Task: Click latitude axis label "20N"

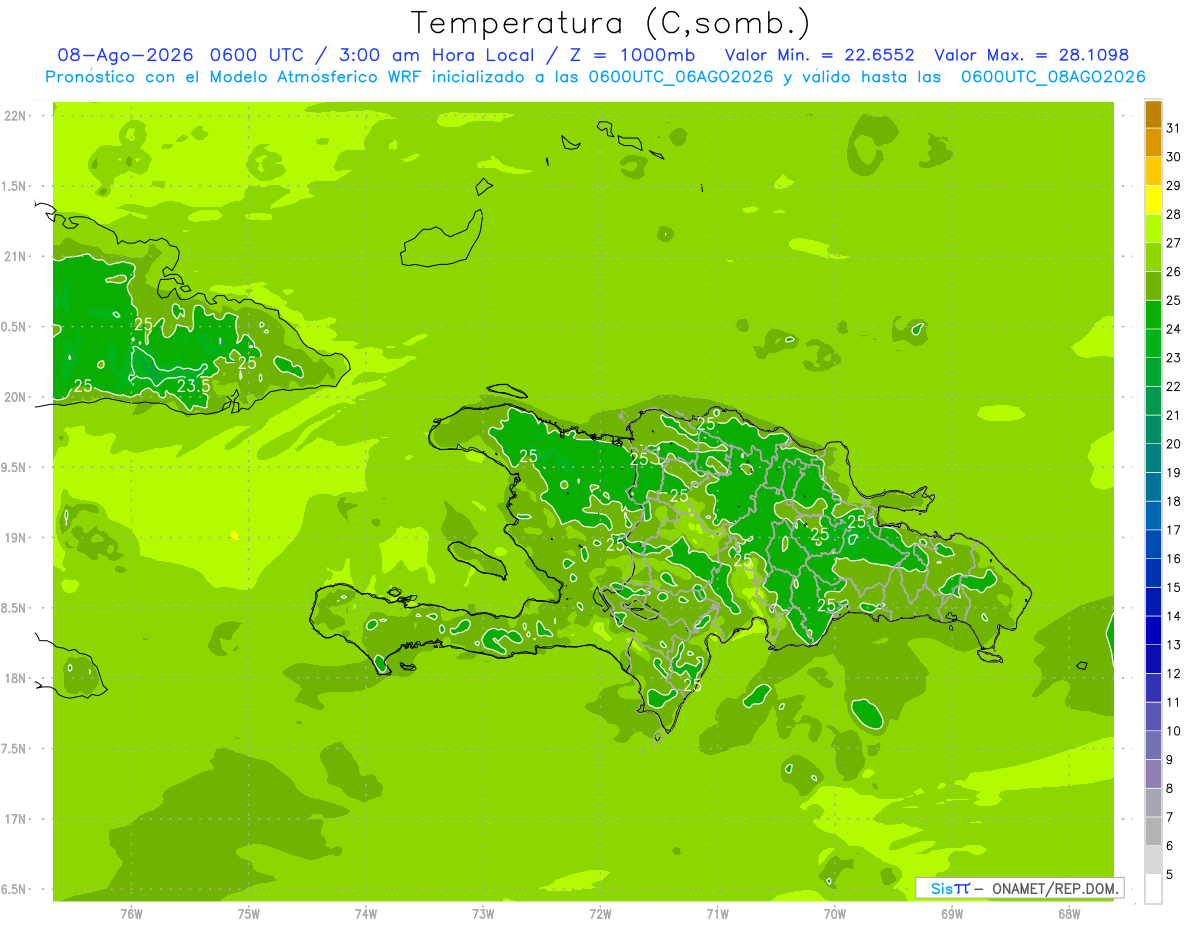Action: click(14, 397)
